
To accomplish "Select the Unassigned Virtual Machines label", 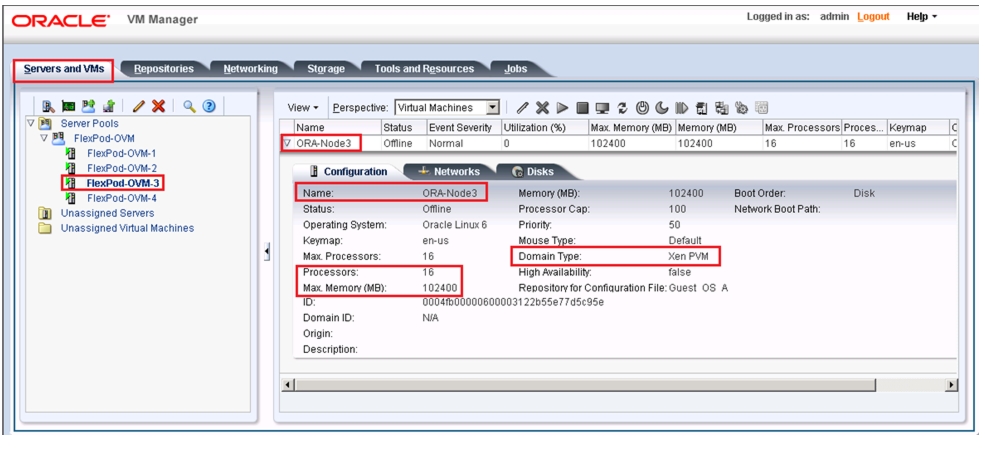I will (128, 228).
